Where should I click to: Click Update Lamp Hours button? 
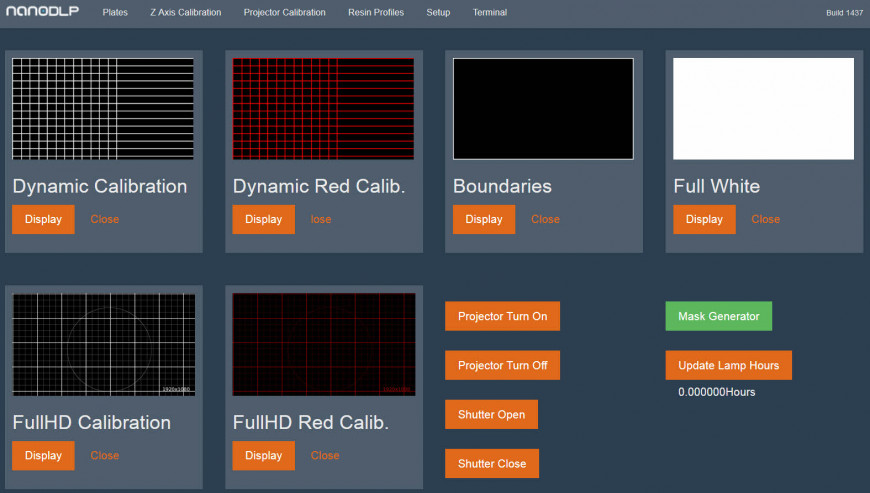[x=728, y=365]
